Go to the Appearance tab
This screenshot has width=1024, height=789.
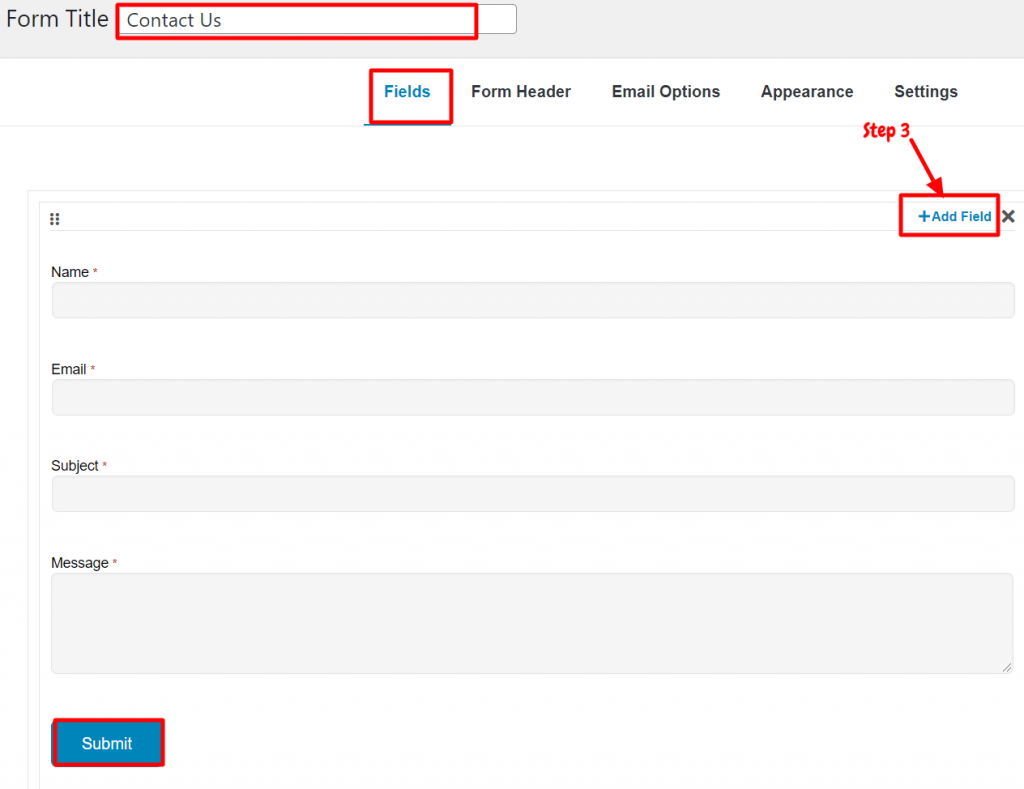pos(807,91)
